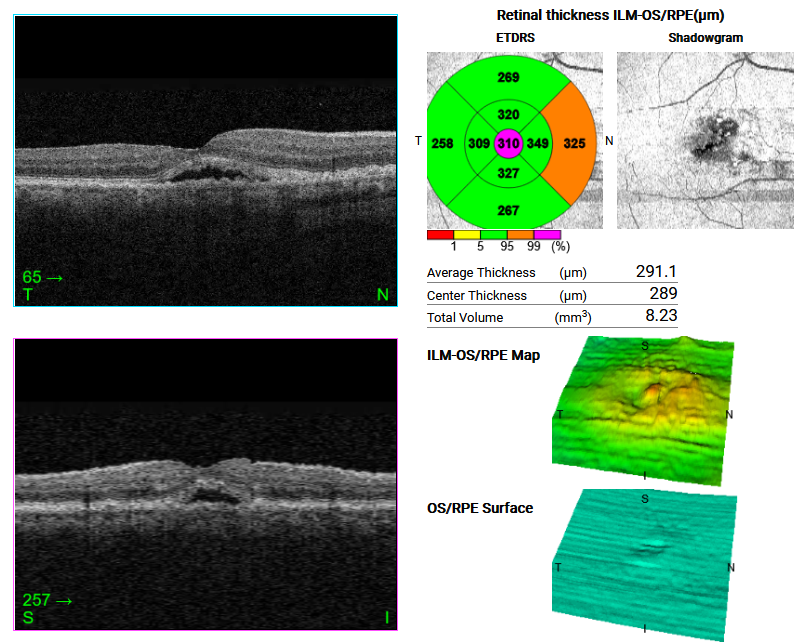Screen dimensions: 807x642
Task: Select the inner inferior sector value 327
Action: pyautogui.click(x=508, y=173)
